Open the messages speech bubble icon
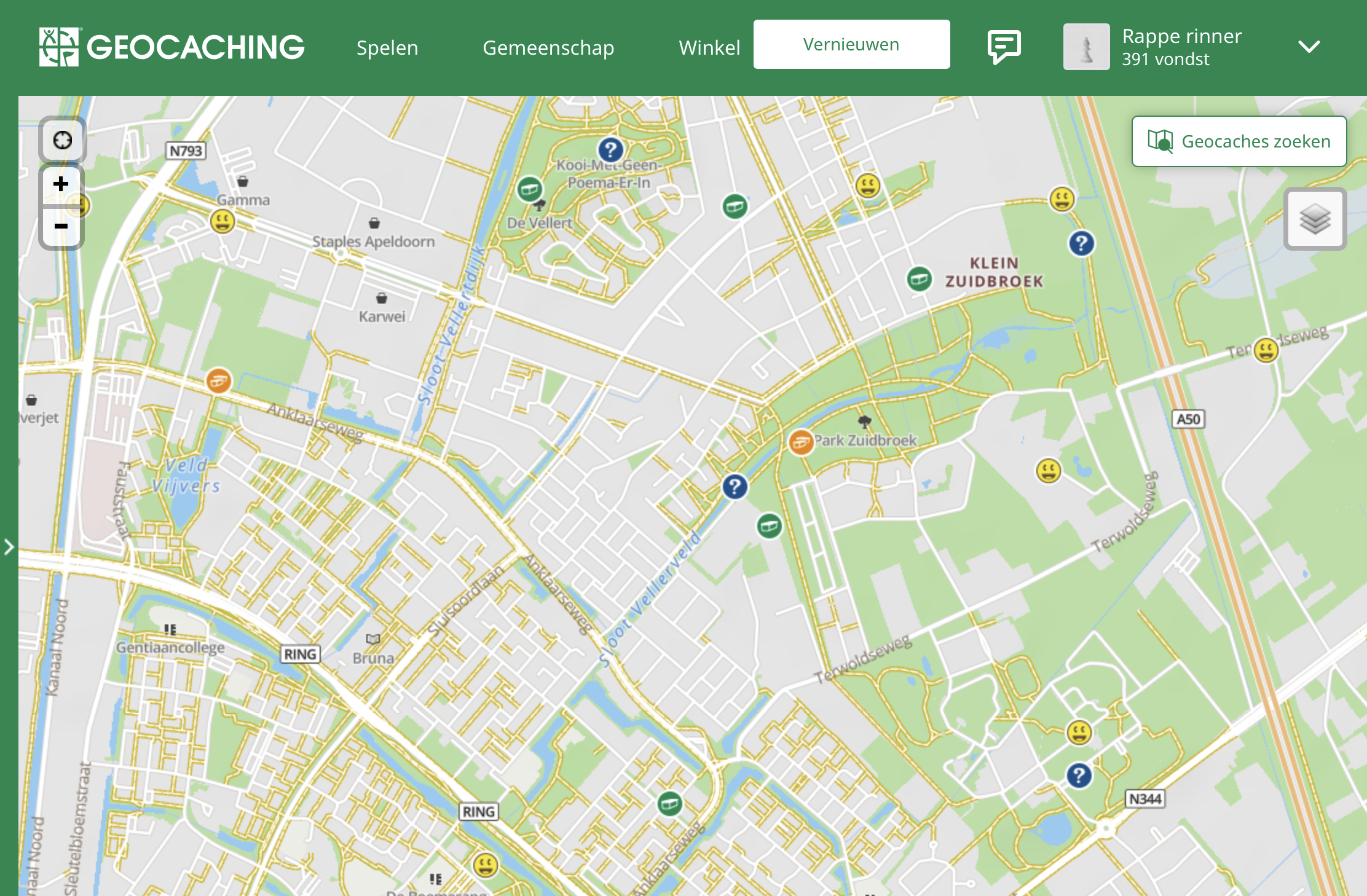 coord(1004,47)
